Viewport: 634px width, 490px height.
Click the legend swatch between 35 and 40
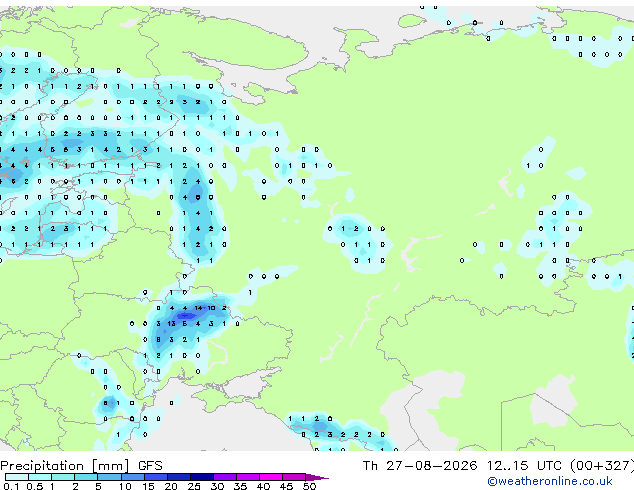248,477
